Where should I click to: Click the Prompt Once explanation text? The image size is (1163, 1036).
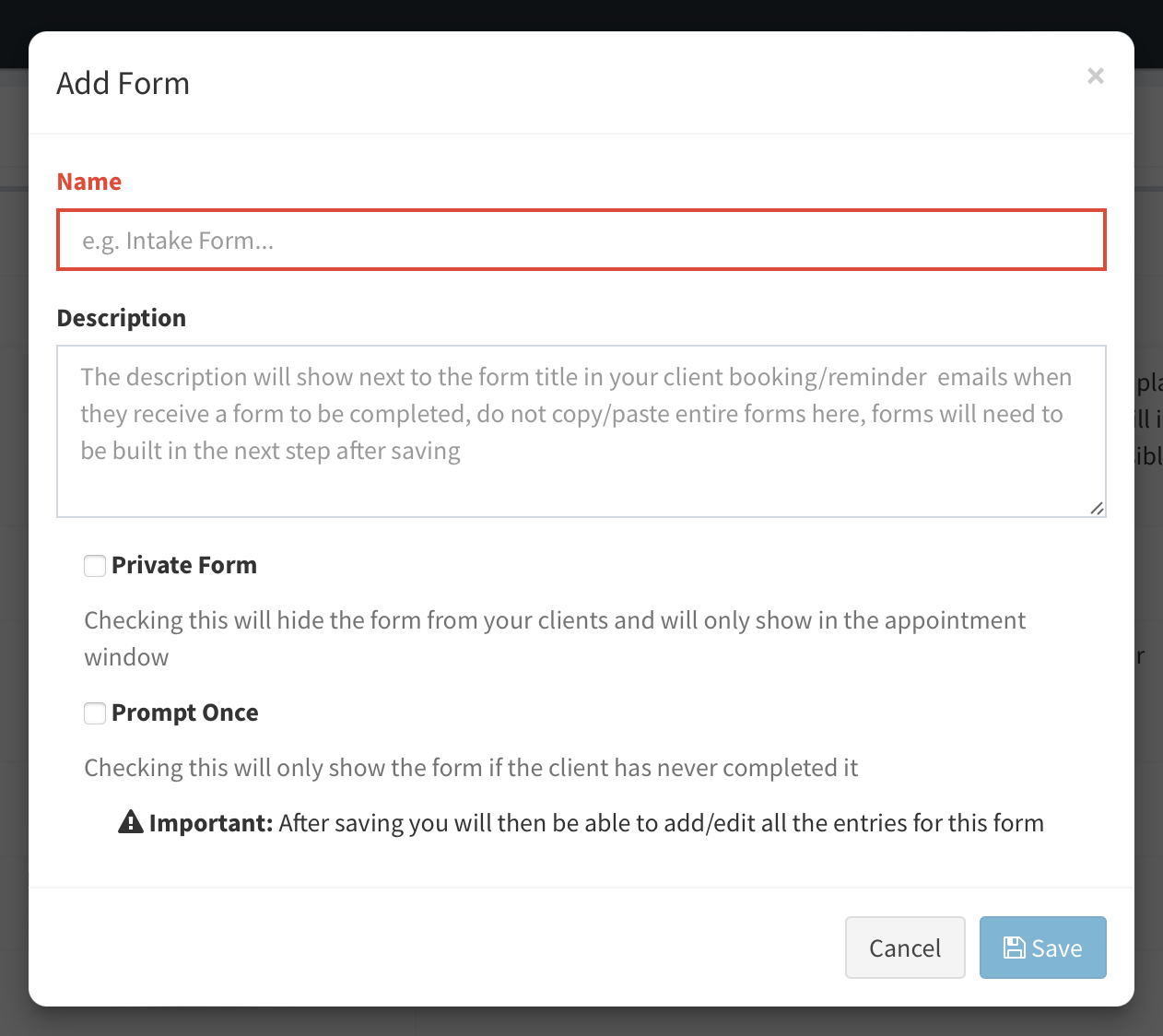coord(471,768)
